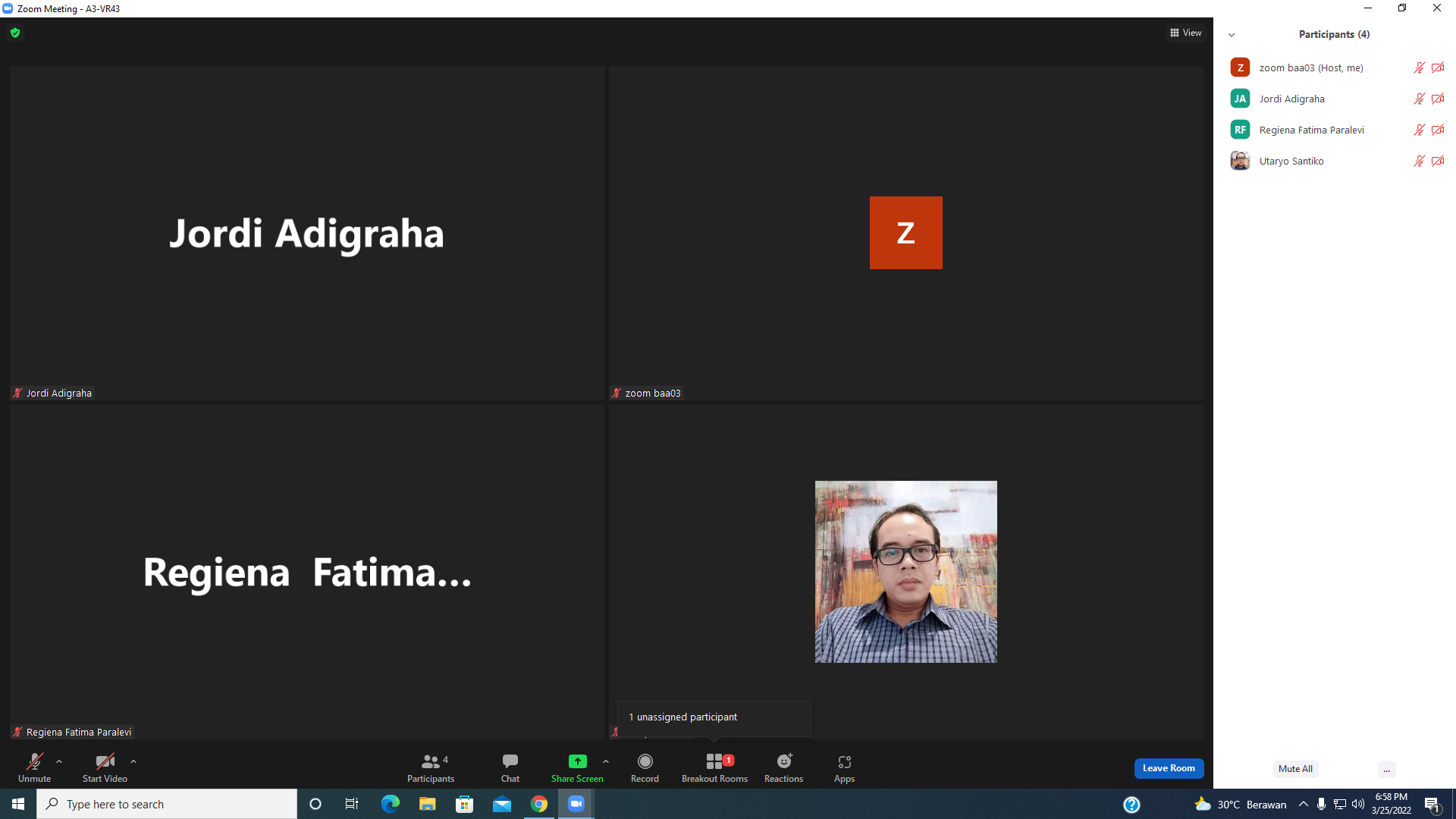Select Regiena Fatima Paralevi in participants list
Image resolution: width=1456 pixels, height=819 pixels.
click(x=1335, y=130)
